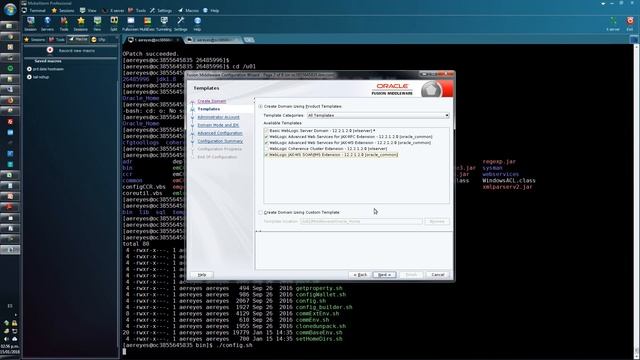Click the Template location input field
Viewport: 640px width, 360px height.
361,221
